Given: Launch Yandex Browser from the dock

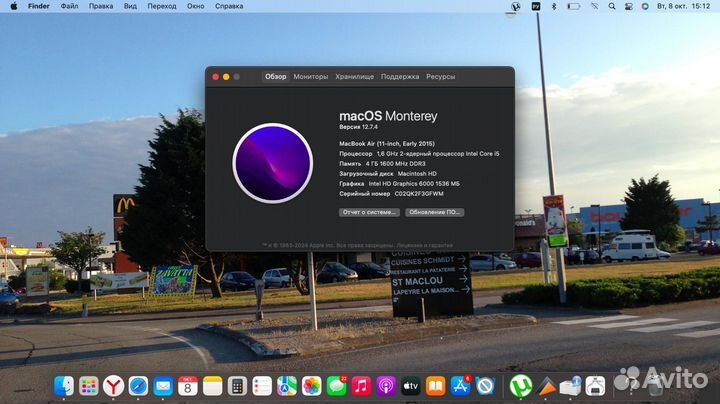Looking at the screenshot, I should click(x=113, y=386).
